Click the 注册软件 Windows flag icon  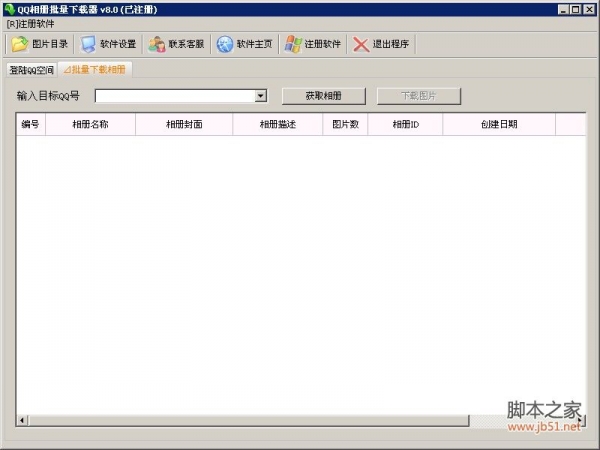tap(293, 44)
